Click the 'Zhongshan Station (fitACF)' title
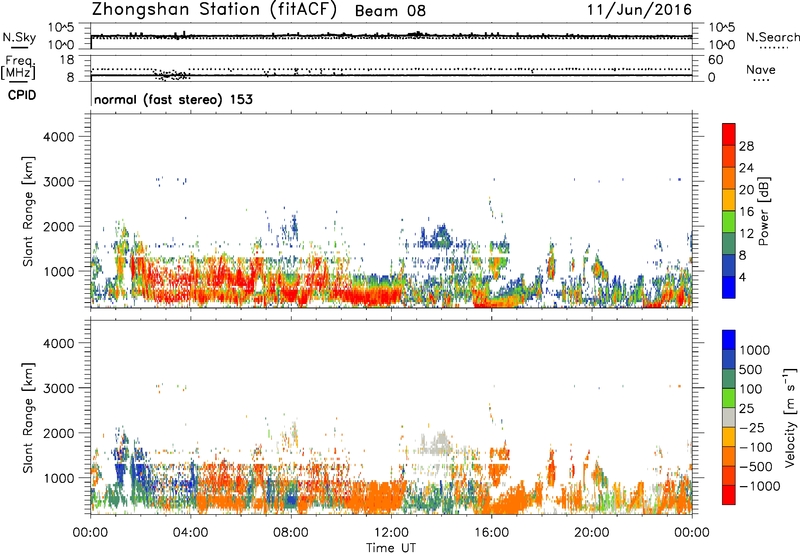 214,10
